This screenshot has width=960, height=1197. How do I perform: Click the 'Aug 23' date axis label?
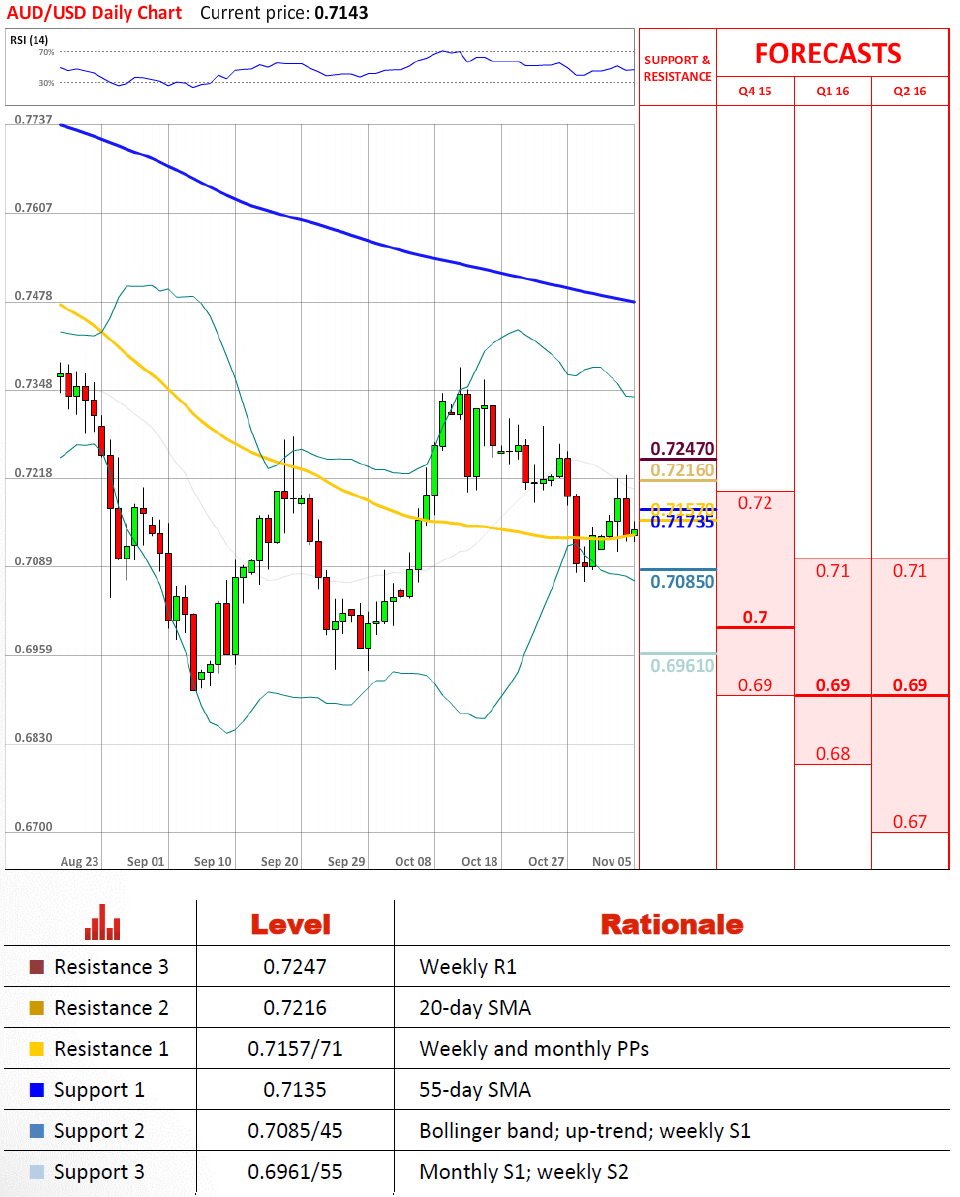point(79,861)
